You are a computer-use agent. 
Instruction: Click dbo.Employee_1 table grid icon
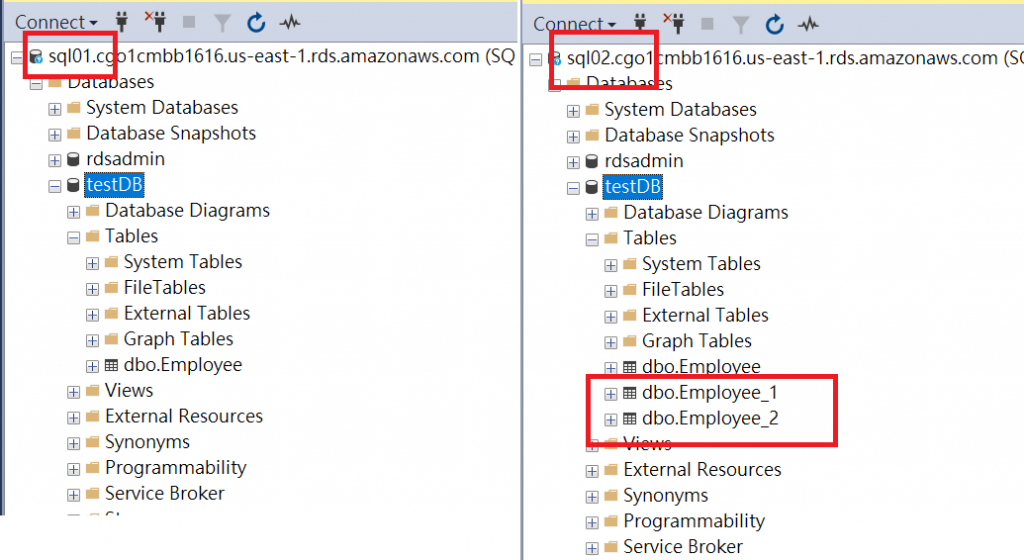click(630, 393)
